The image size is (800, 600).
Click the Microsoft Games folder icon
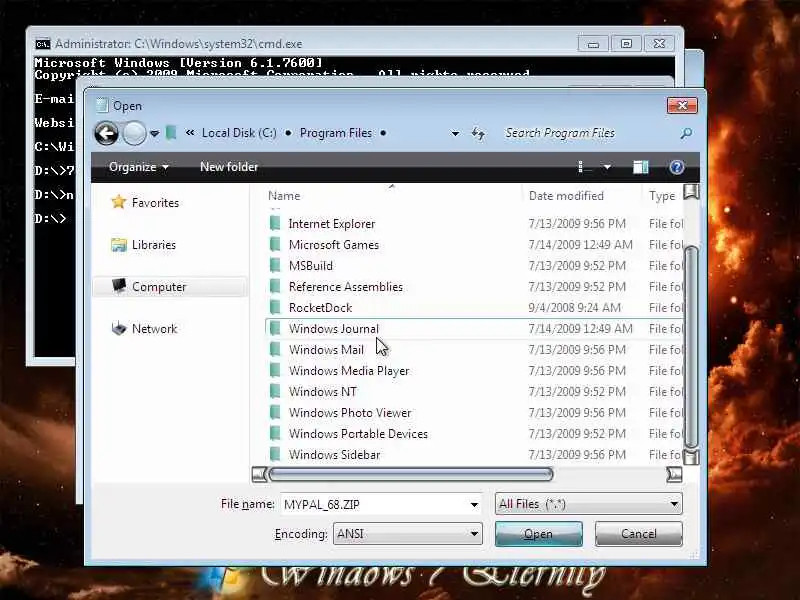[x=275, y=244]
